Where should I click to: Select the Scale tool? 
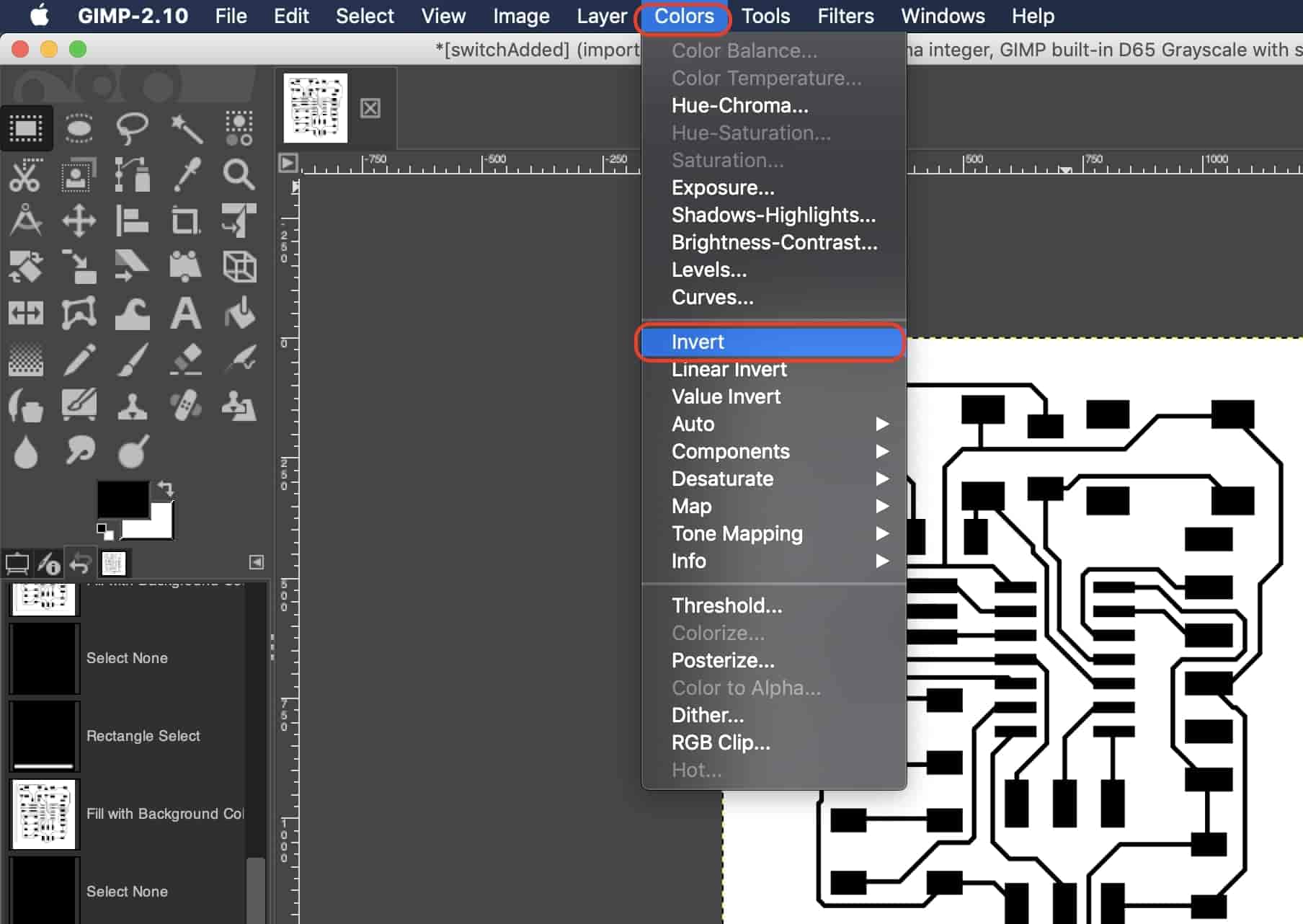(x=79, y=267)
